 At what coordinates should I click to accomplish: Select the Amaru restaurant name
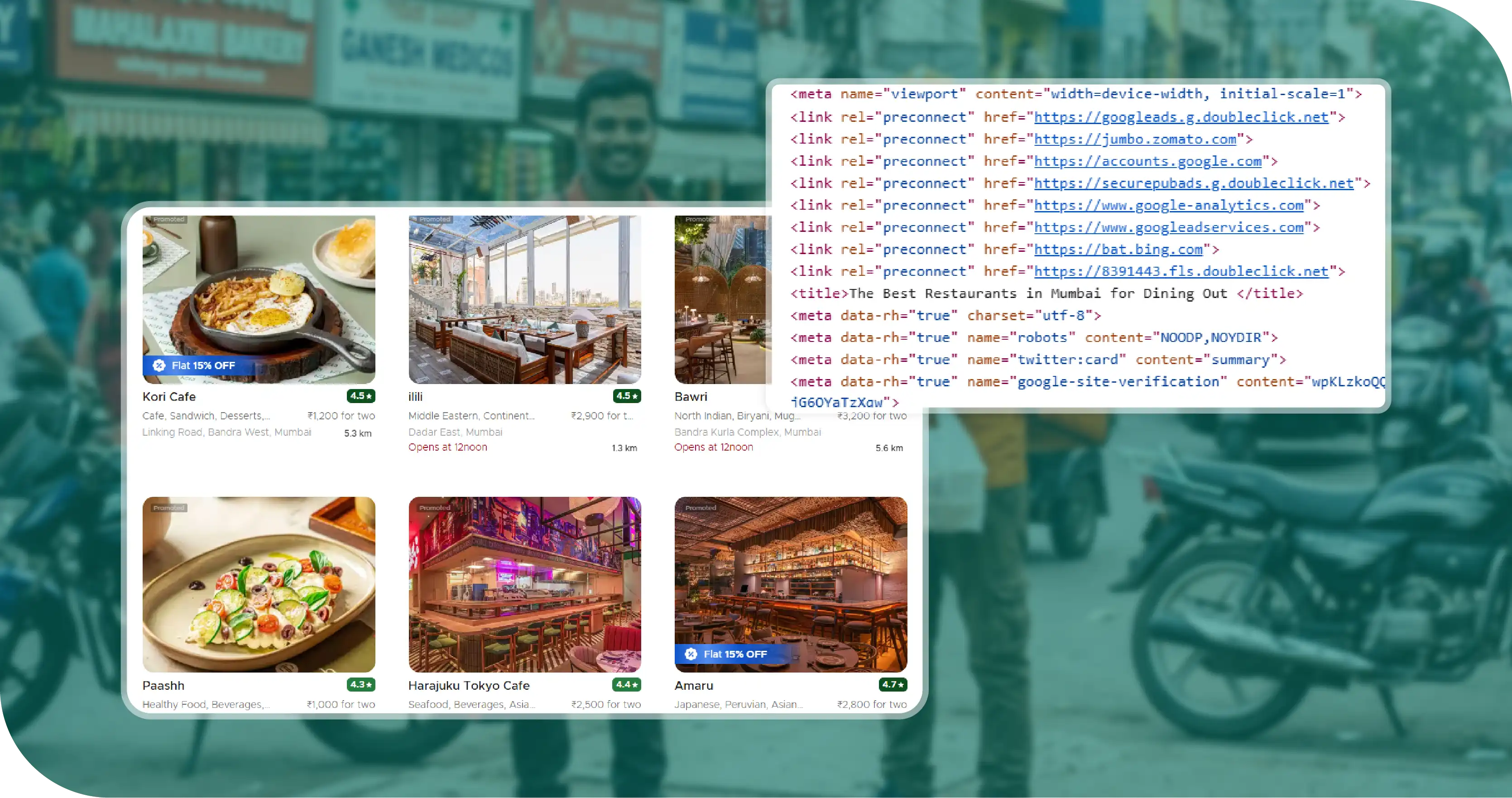(694, 686)
